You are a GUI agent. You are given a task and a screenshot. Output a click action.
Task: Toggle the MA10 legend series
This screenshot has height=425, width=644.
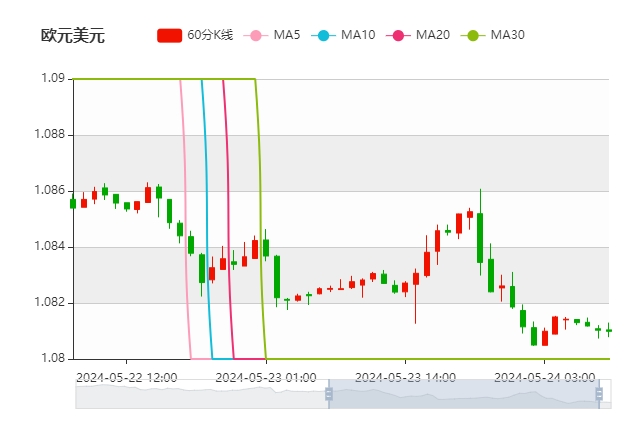[343, 35]
